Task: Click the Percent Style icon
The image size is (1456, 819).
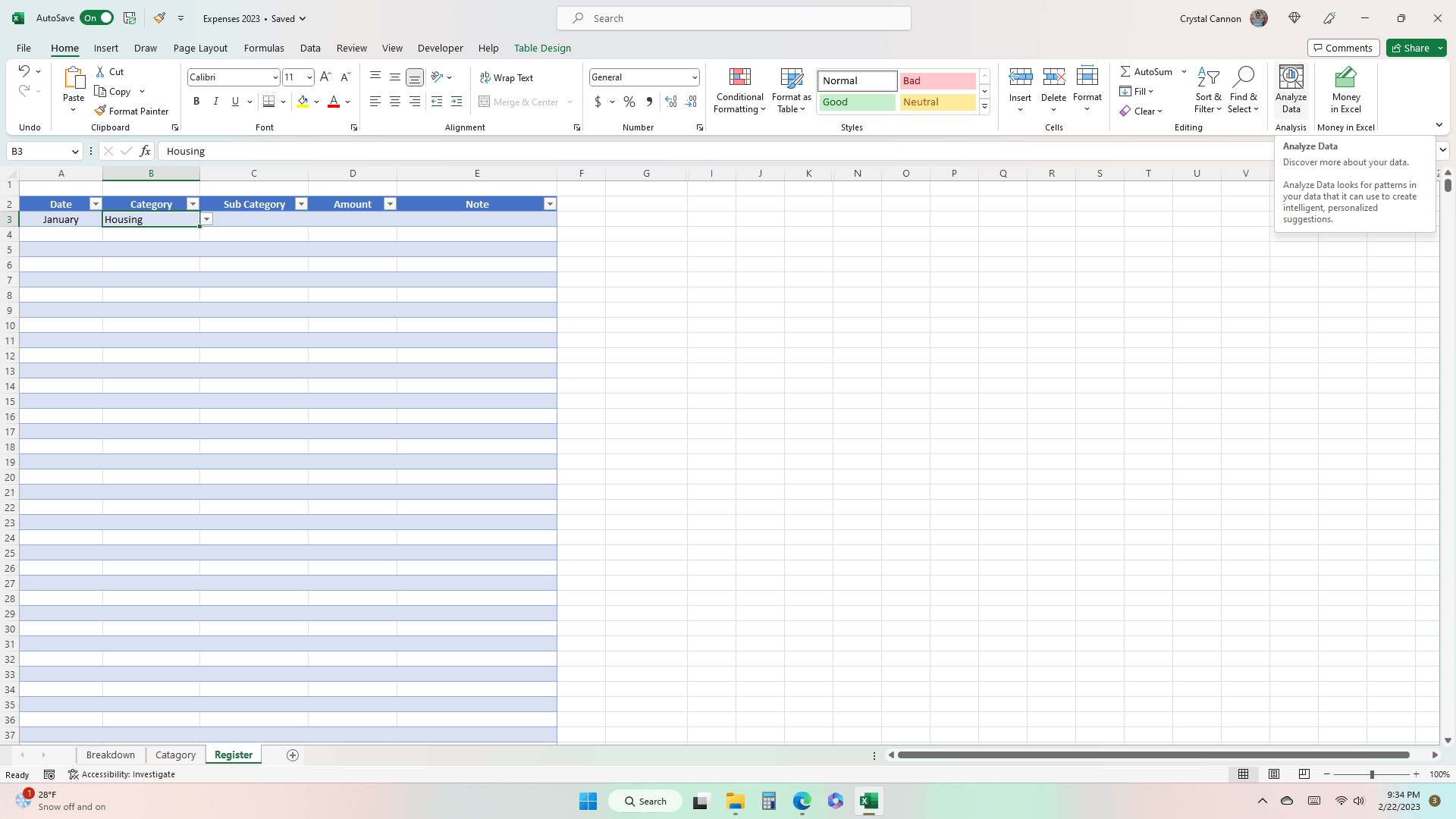Action: (x=629, y=102)
